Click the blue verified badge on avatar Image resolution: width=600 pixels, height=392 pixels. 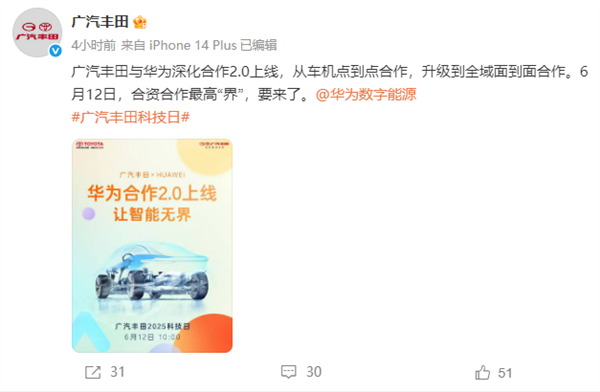click(x=56, y=50)
